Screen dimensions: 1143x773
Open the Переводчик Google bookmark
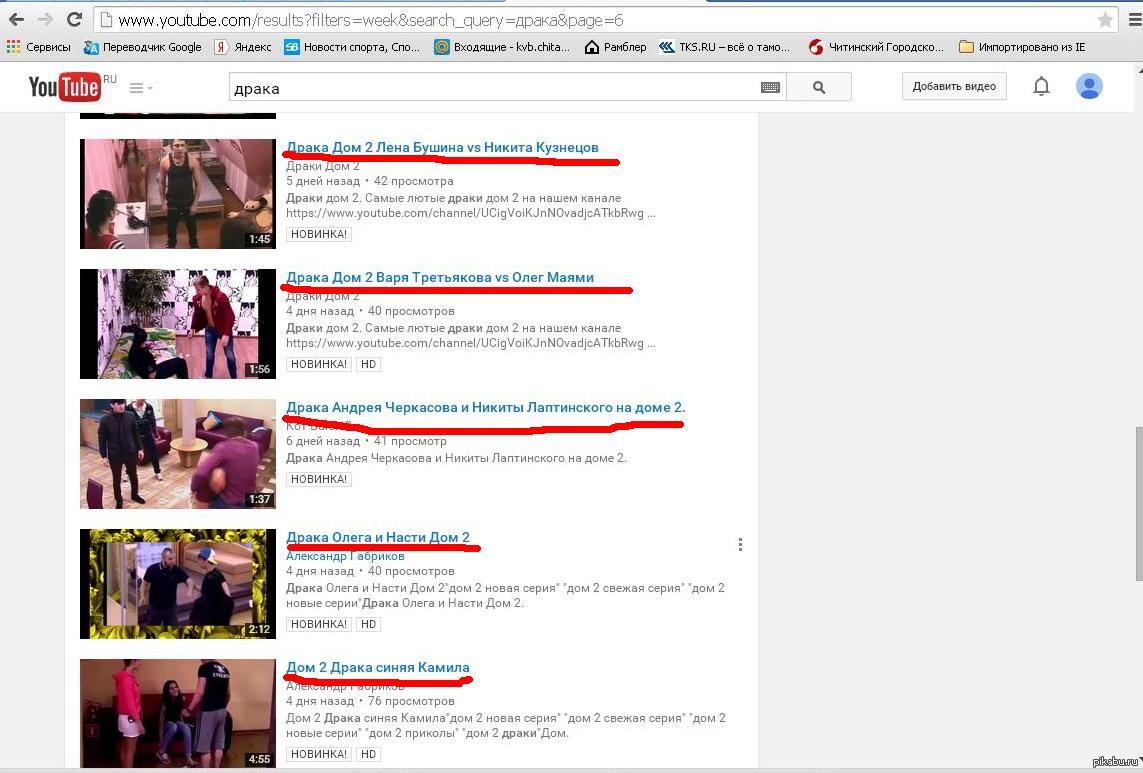[142, 47]
